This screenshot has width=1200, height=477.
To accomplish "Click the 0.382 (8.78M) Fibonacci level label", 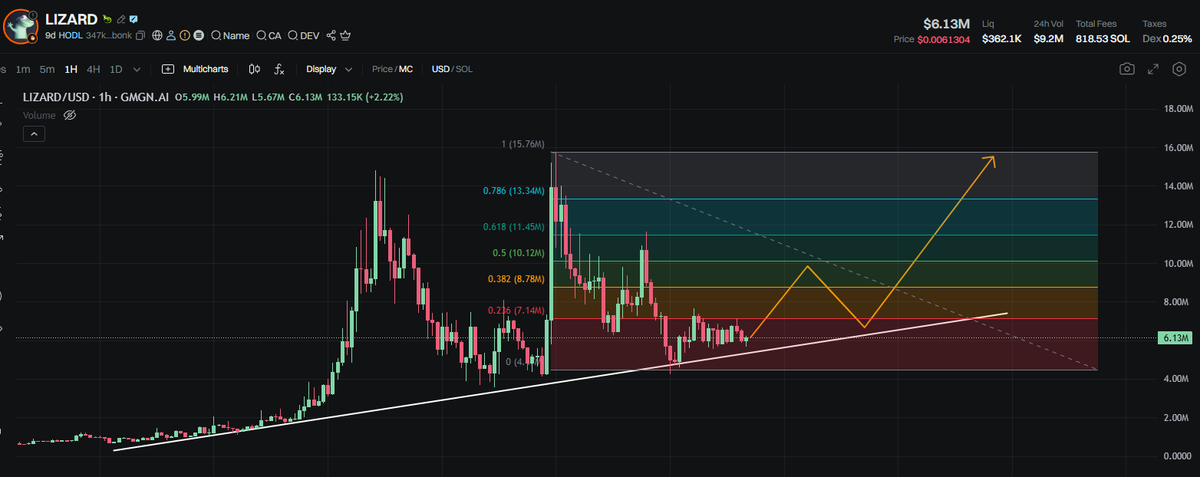I will tap(515, 279).
